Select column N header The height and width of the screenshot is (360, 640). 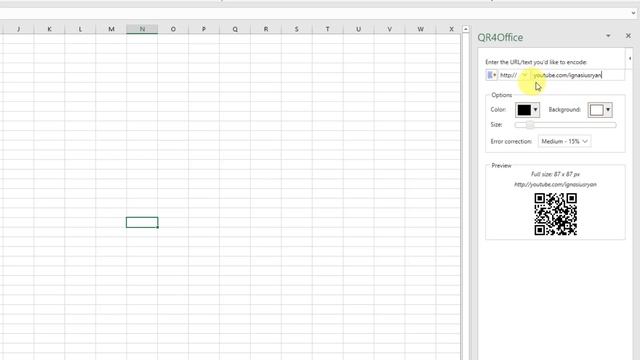[142, 29]
